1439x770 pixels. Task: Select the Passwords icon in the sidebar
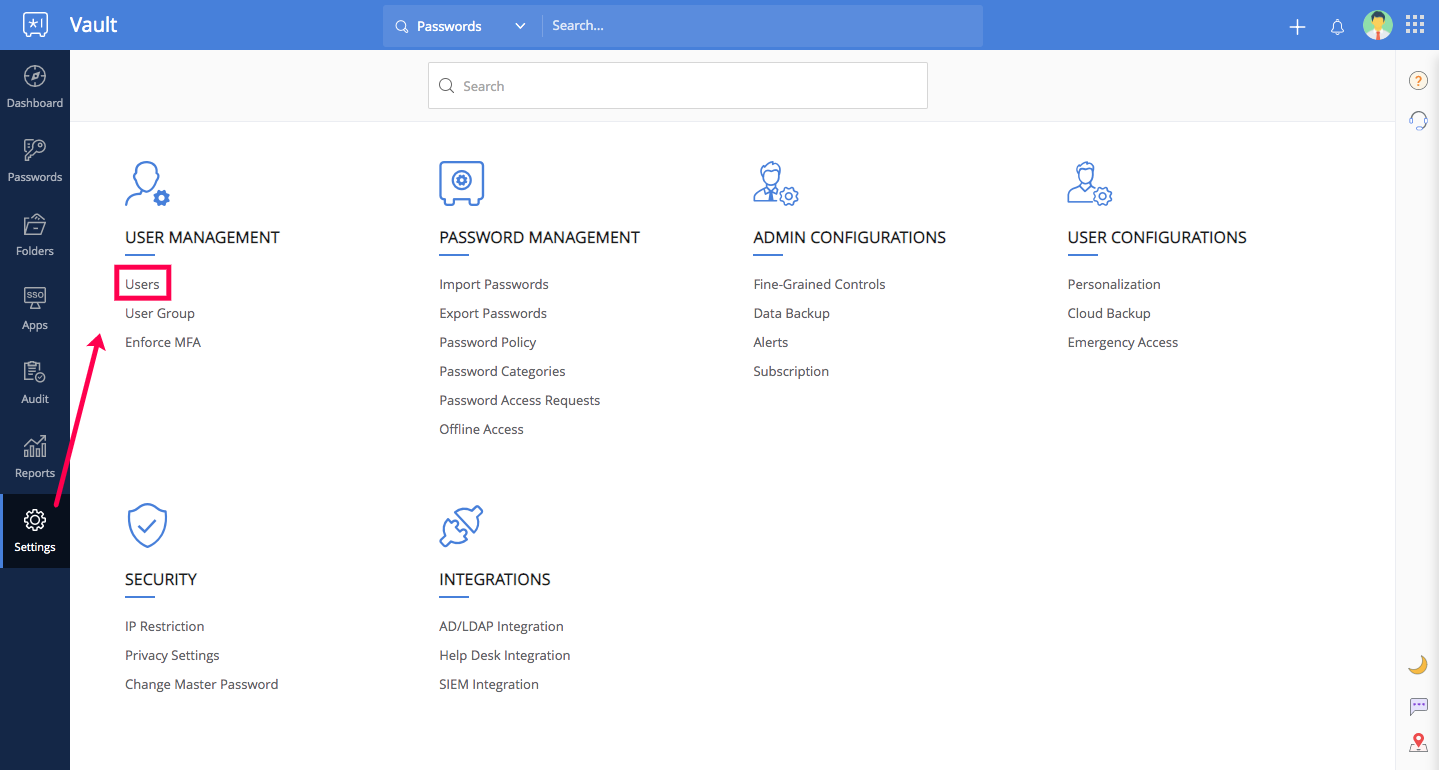tap(35, 162)
